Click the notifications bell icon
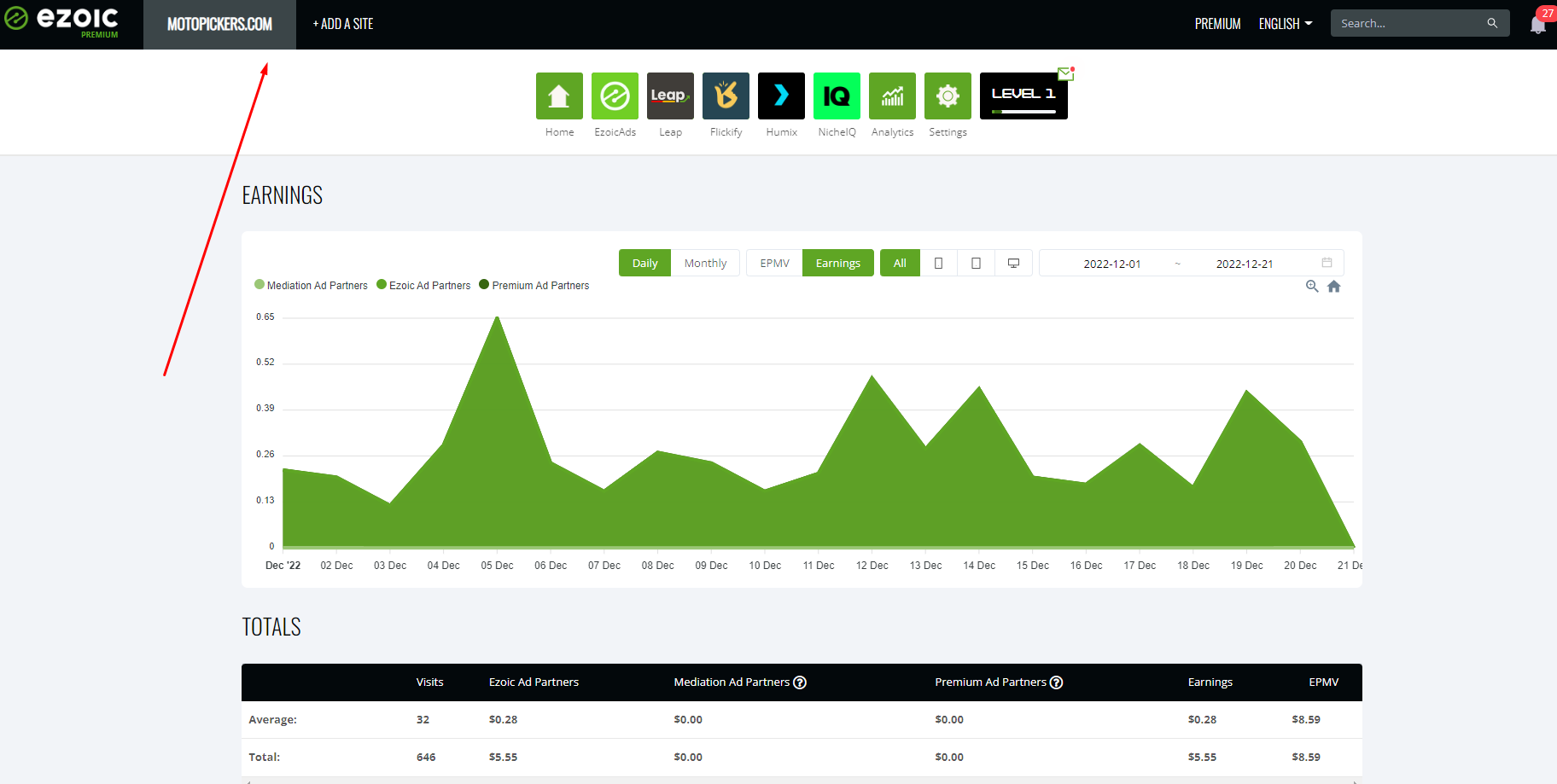 [1538, 25]
